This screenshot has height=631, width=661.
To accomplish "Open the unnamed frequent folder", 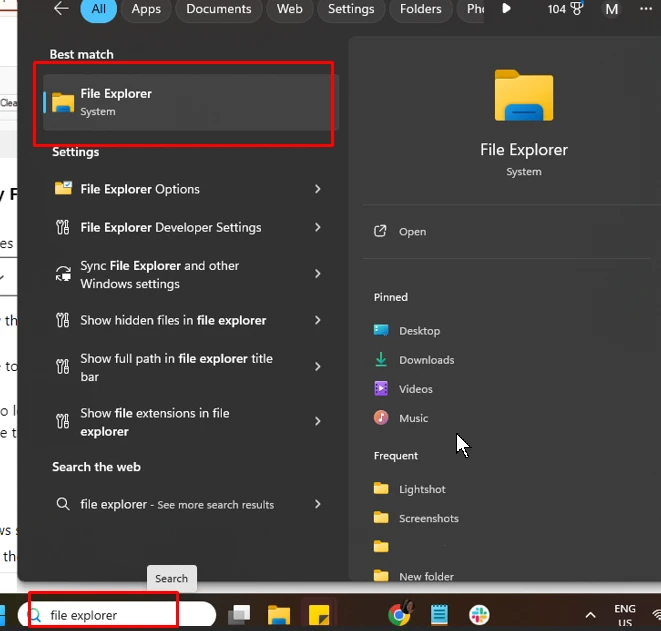I will coord(381,547).
